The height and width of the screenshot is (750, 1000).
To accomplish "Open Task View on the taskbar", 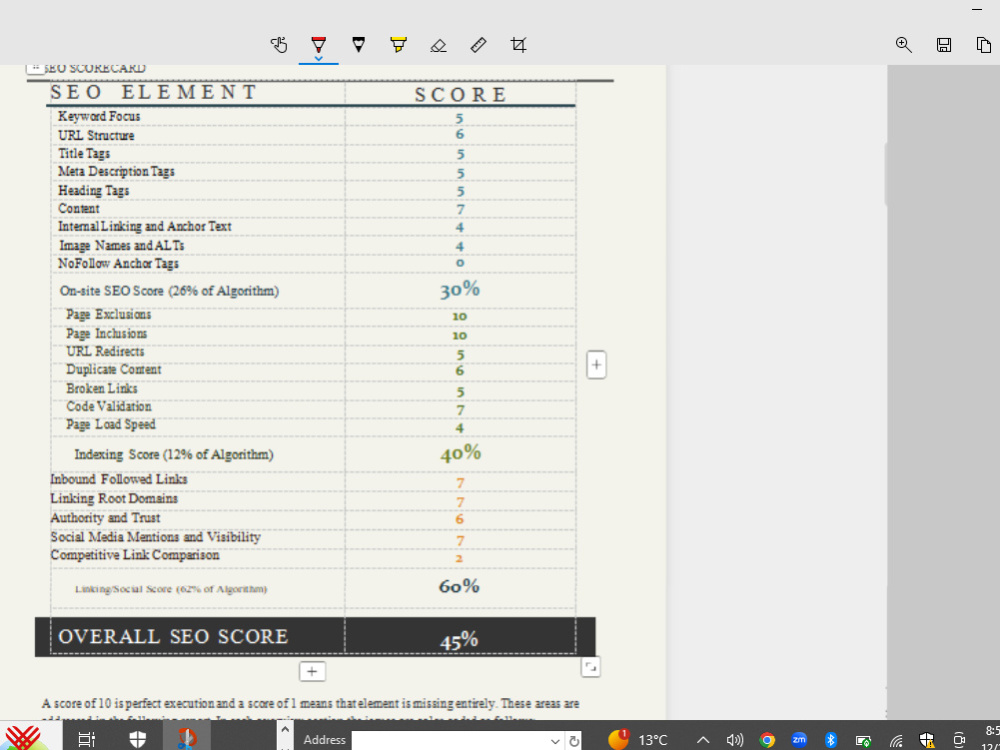I will tap(86, 739).
